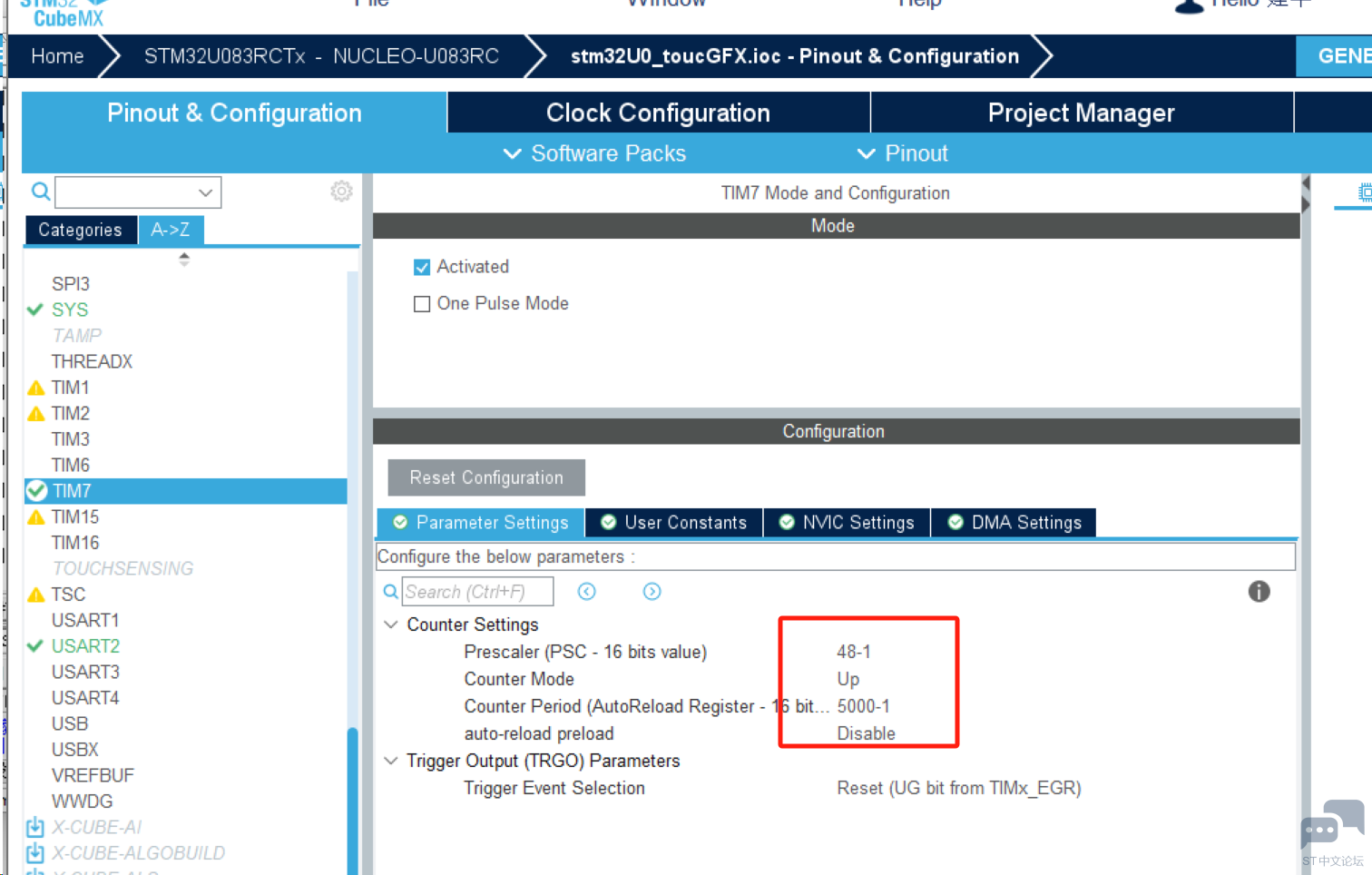Click Trigger Event Selection value "Reset (UG bit from TIMx_EGR)"
Image resolution: width=1372 pixels, height=875 pixels.
tap(959, 788)
